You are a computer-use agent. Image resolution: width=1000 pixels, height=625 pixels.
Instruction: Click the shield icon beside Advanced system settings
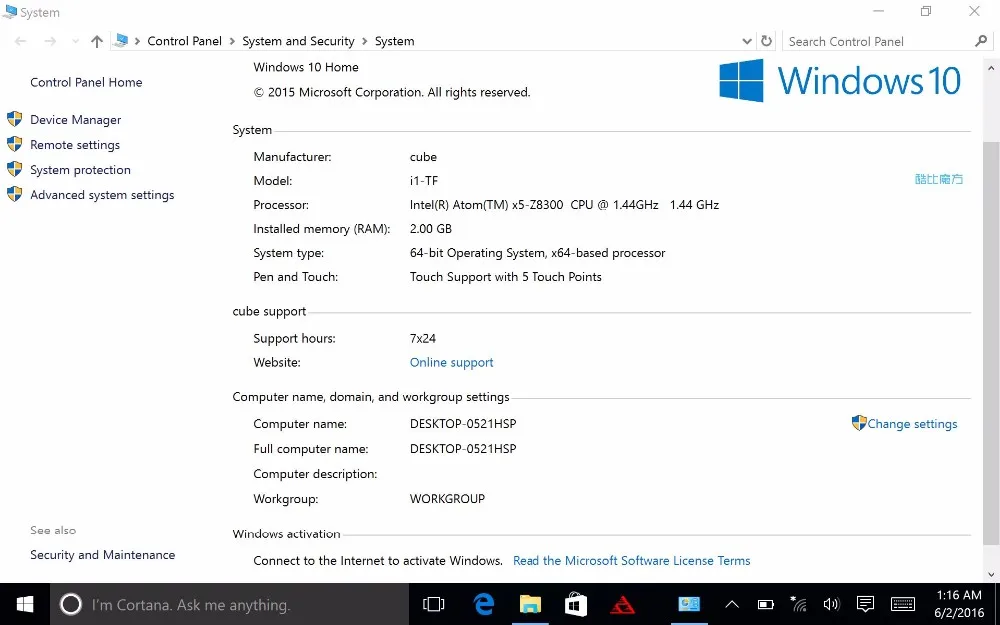coord(15,194)
